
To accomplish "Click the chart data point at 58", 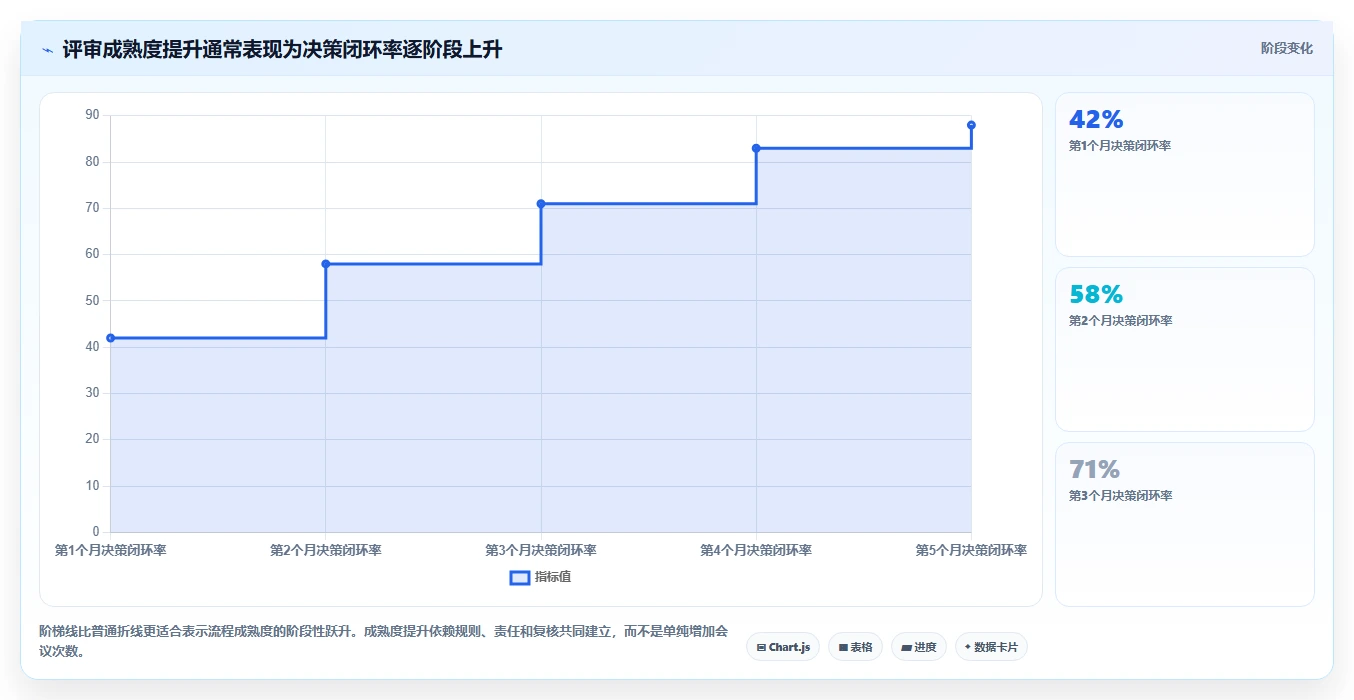I will pyautogui.click(x=326, y=264).
